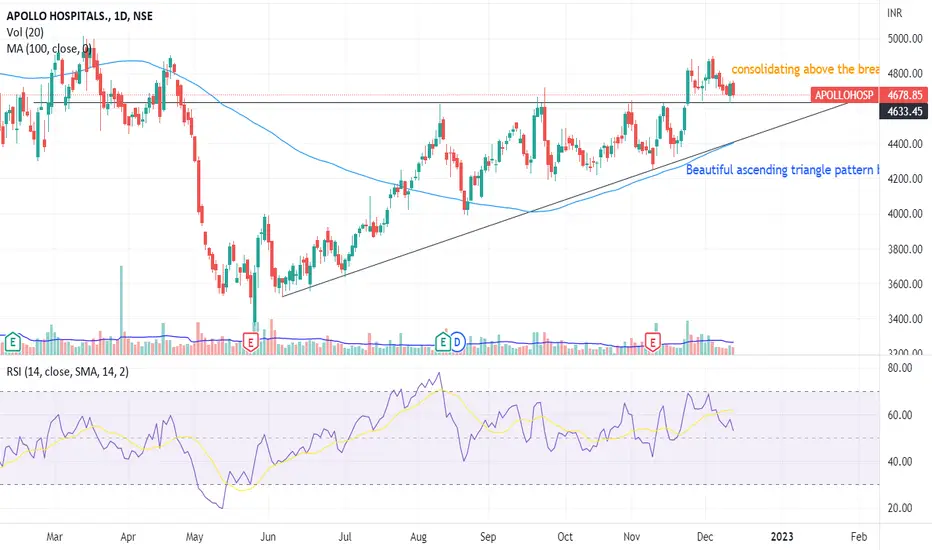Click the Nov label on time axis
This screenshot has width=932, height=550.
point(631,537)
